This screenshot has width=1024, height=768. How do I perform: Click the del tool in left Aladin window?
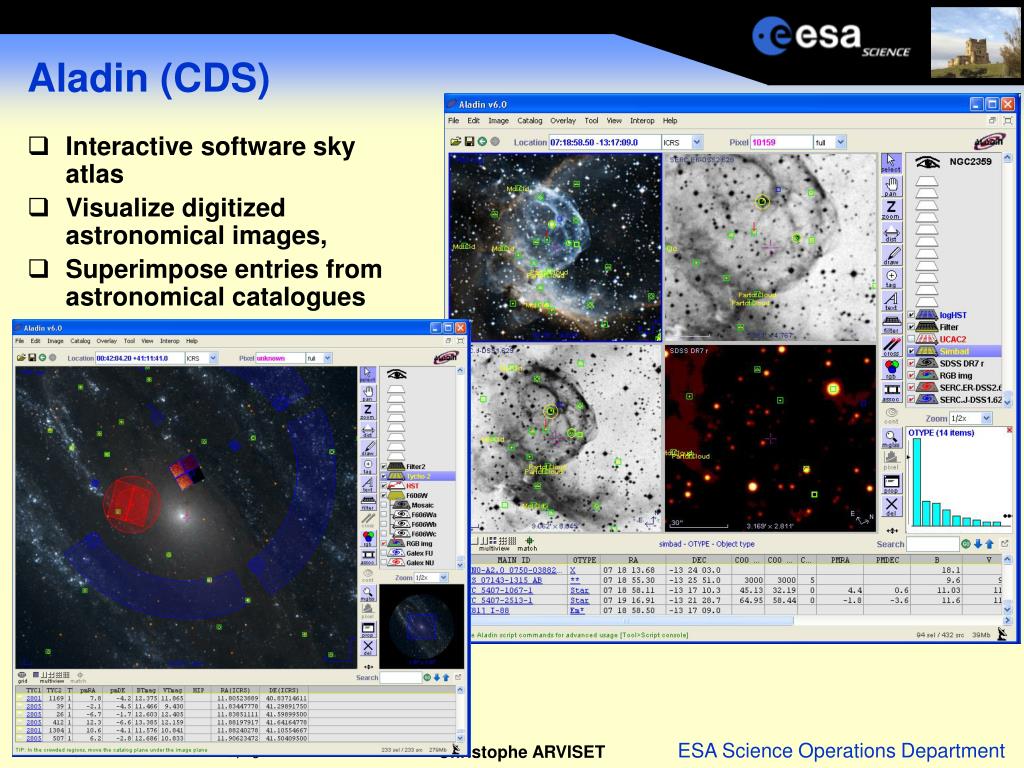[368, 647]
